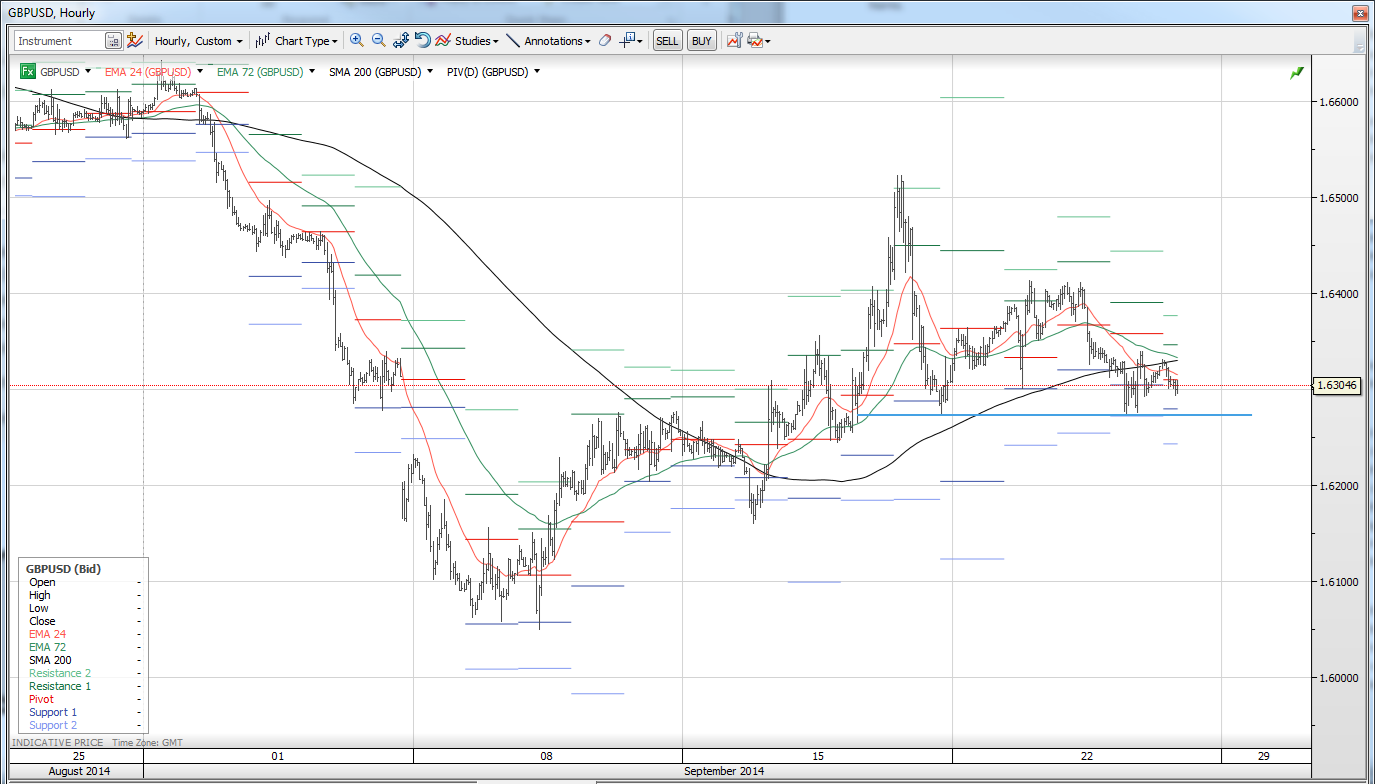Click the green live streaming indicator icon
This screenshot has width=1375, height=784.
click(1297, 73)
